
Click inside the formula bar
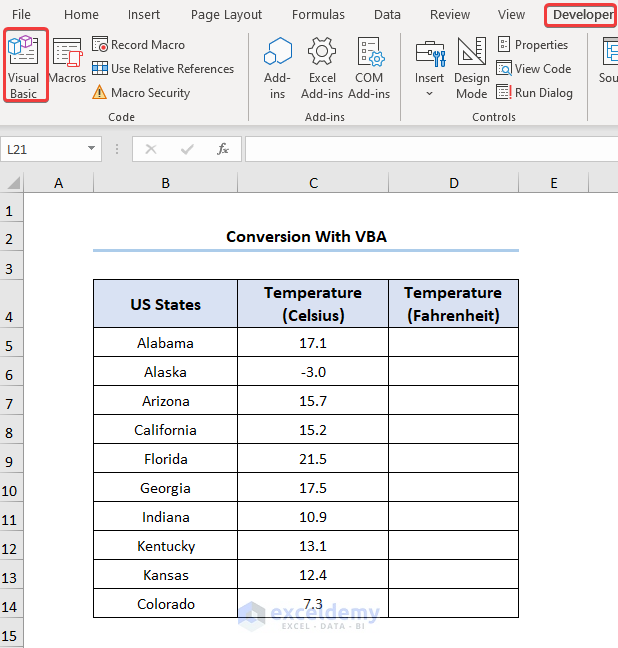(430, 149)
